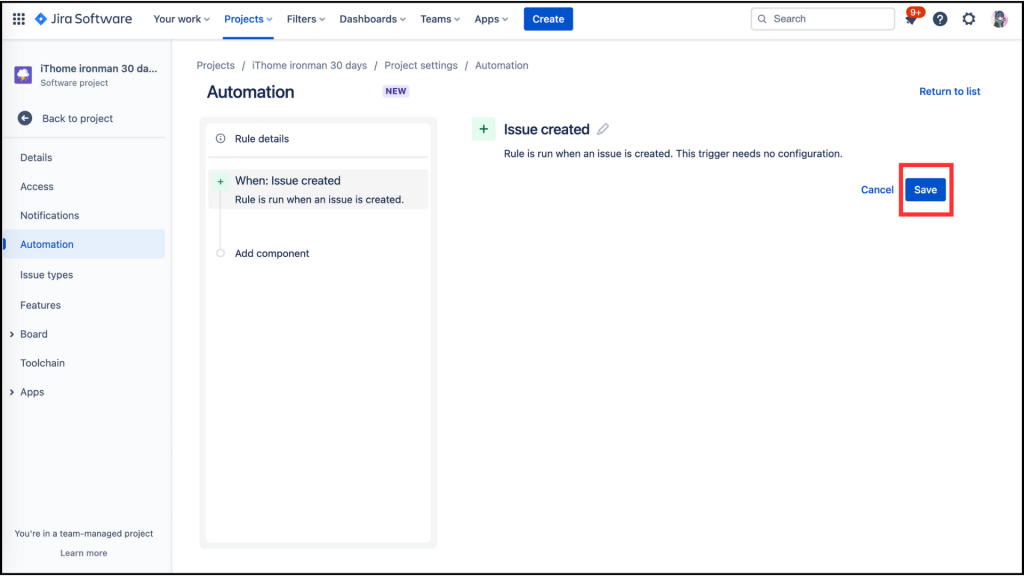Select Automation in the sidebar
Viewport: 1024px width, 576px height.
coord(84,244)
